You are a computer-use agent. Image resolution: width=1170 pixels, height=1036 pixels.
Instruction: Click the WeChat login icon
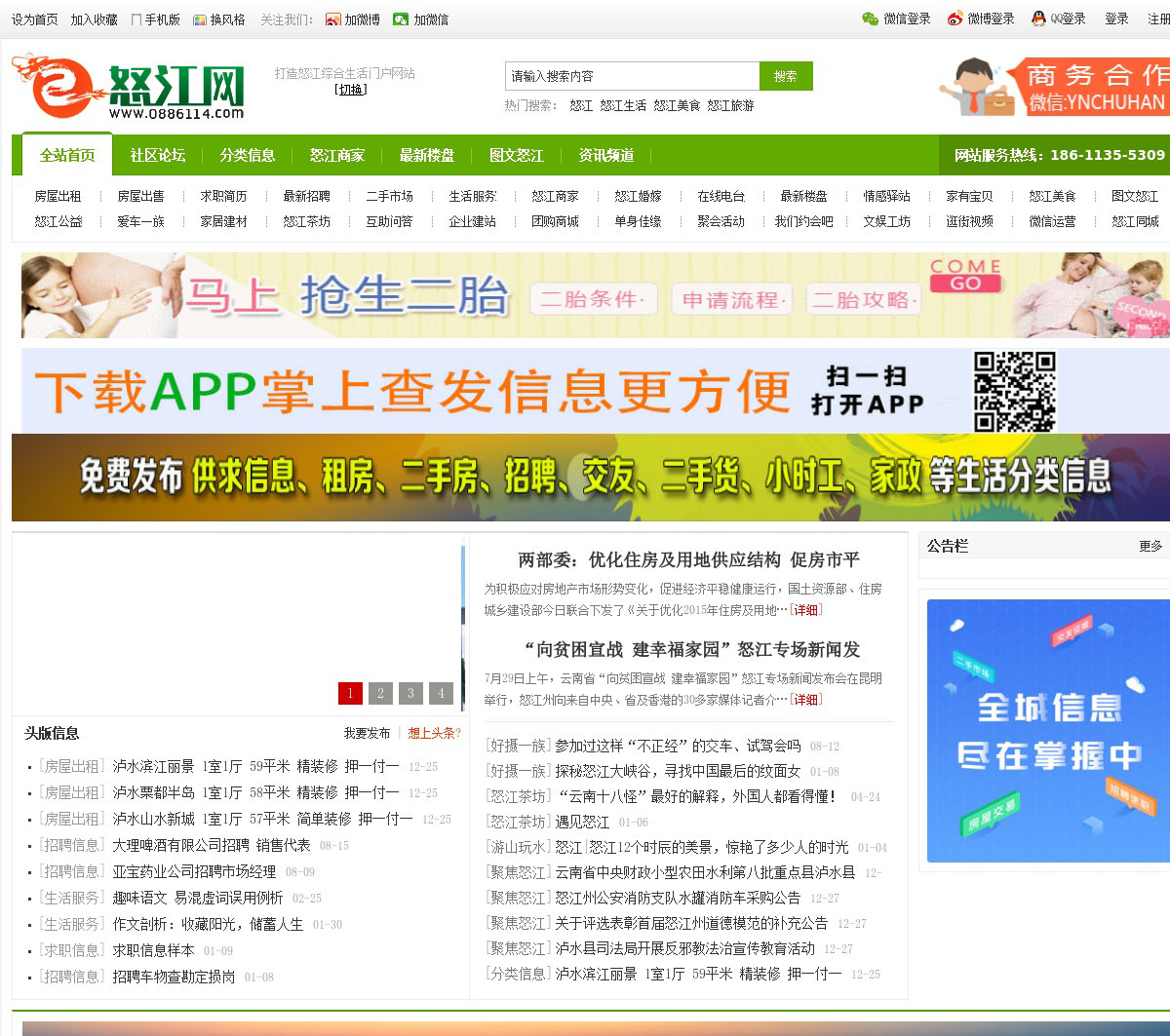click(x=870, y=19)
